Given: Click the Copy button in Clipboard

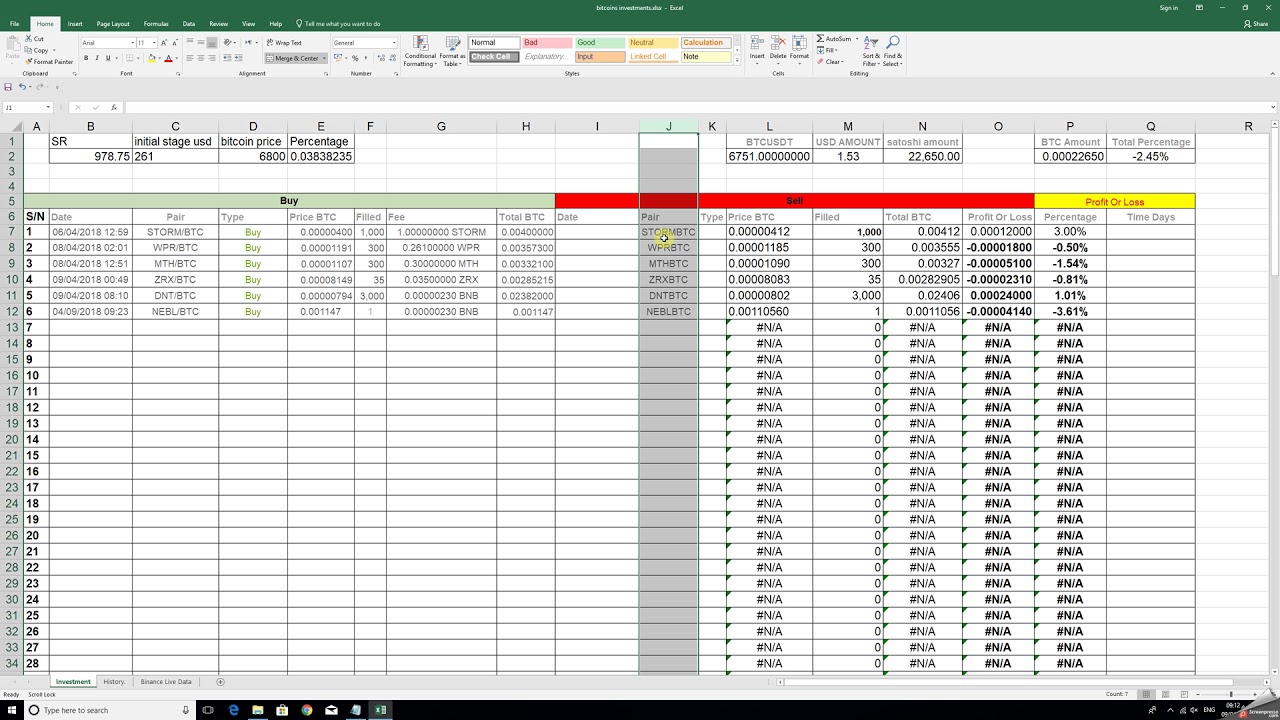Looking at the screenshot, I should tap(36, 50).
